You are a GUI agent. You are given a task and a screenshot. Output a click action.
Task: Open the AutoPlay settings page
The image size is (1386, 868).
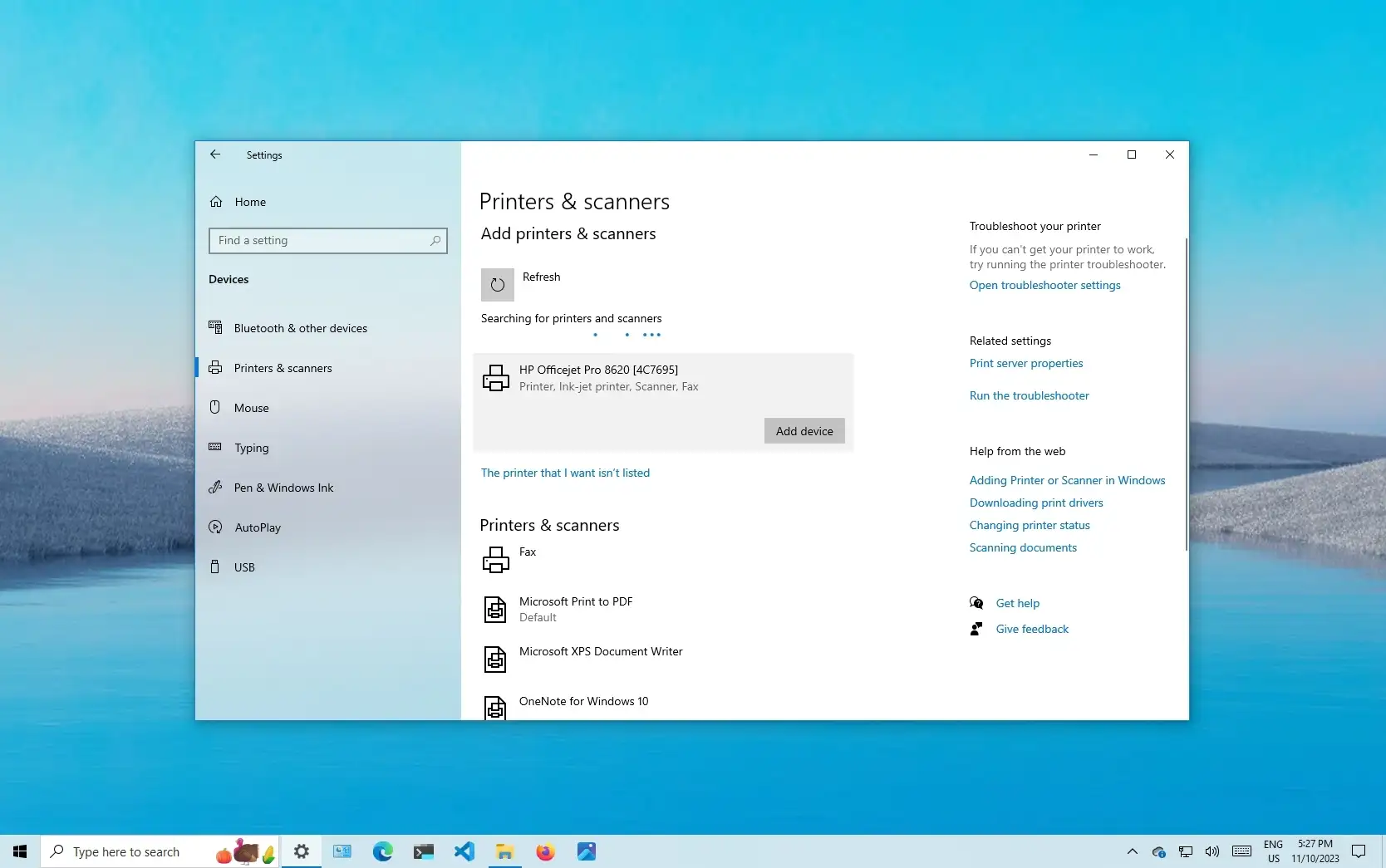point(328,527)
